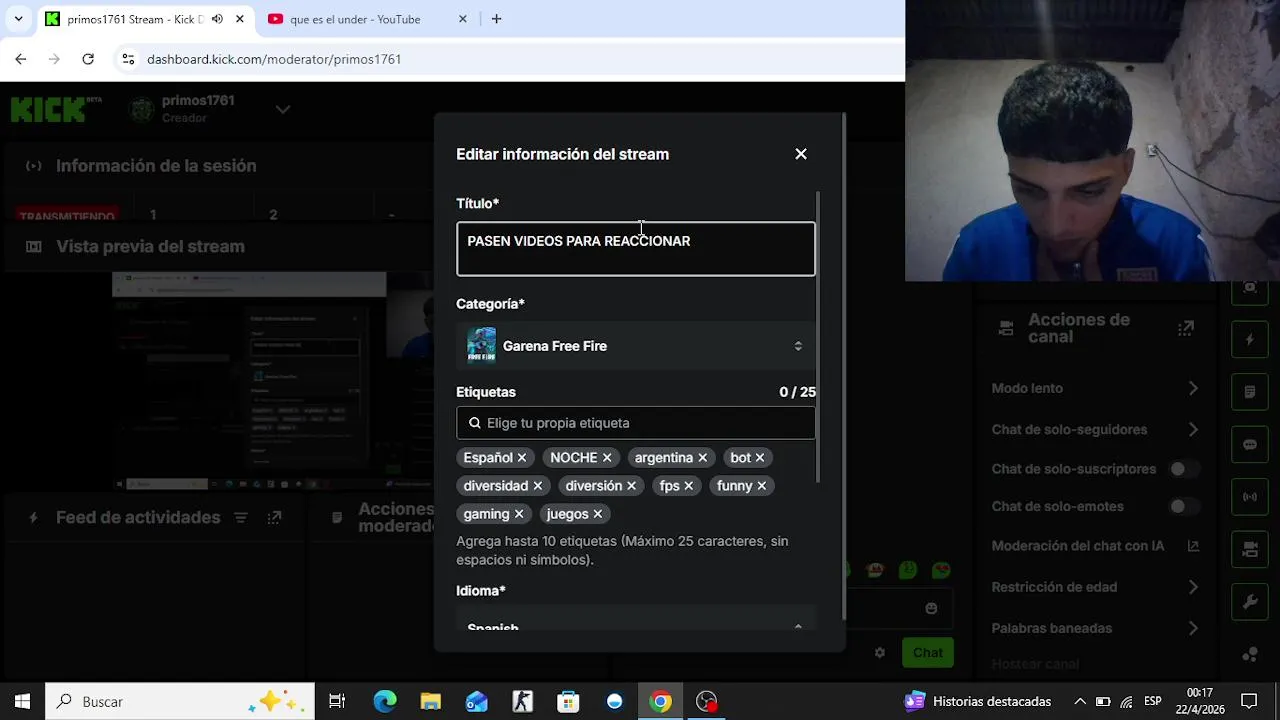Open the tab search dropdown arrow
Image resolution: width=1280 pixels, height=720 pixels.
point(18,19)
